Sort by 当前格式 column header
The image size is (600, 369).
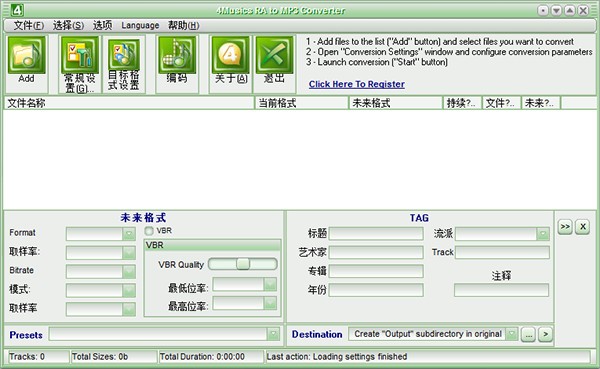pyautogui.click(x=302, y=103)
